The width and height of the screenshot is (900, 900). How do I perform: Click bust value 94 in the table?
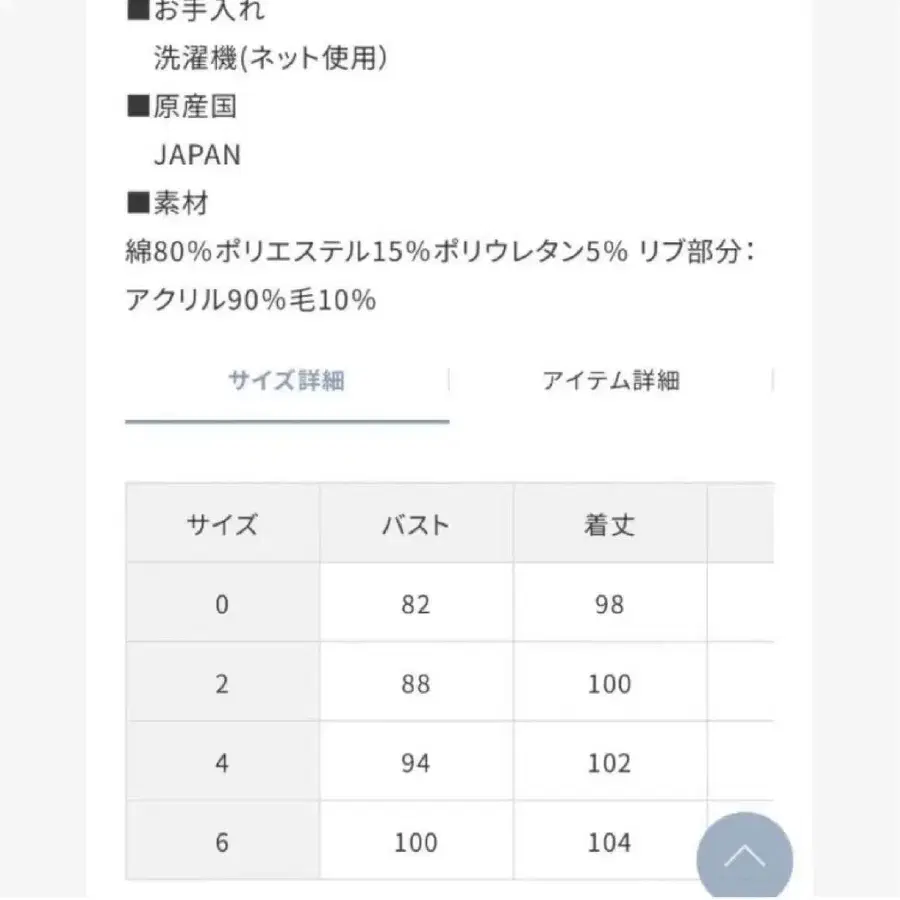tap(416, 763)
